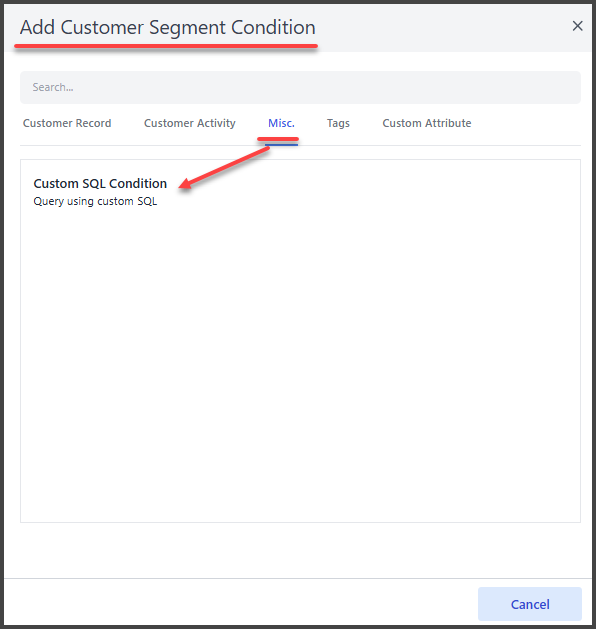Open the Custom Attribute tab
596x629 pixels.
[427, 123]
